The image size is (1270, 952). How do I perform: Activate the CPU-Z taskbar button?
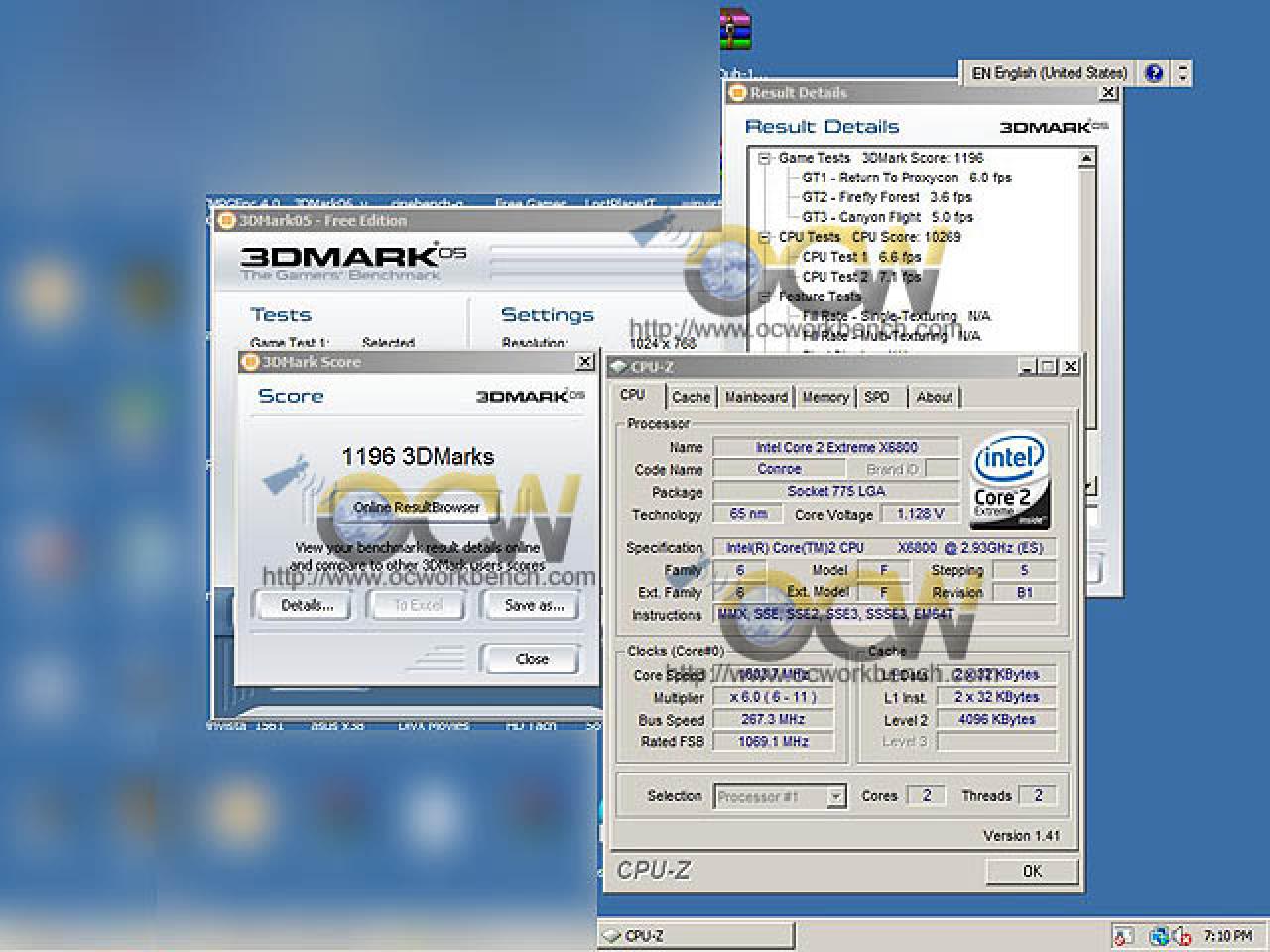698,935
